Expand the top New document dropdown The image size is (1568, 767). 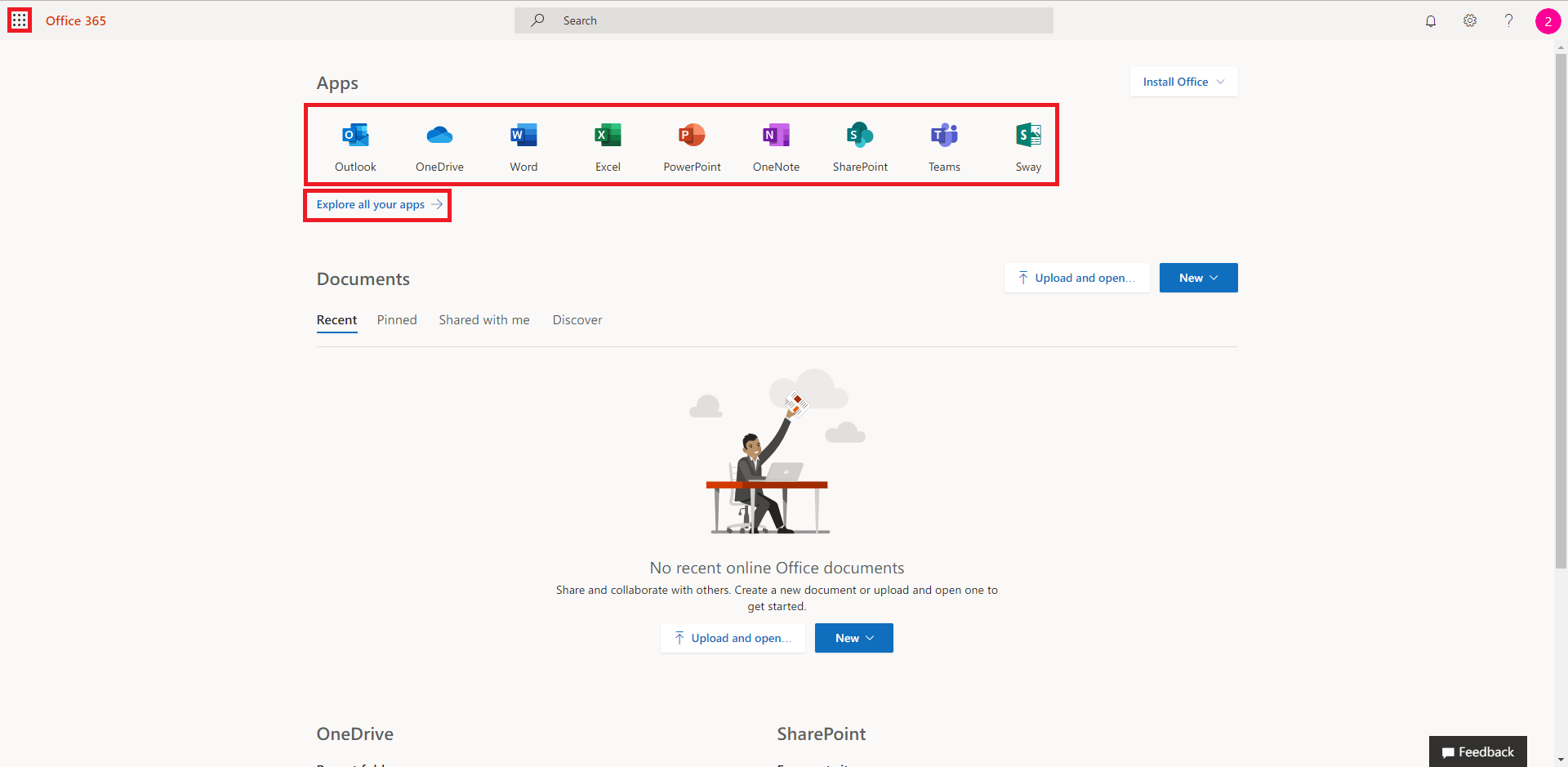[x=1198, y=278]
